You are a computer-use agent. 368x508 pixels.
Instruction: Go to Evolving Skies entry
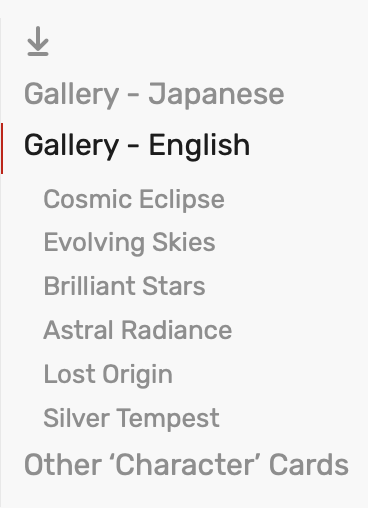[x=129, y=243]
